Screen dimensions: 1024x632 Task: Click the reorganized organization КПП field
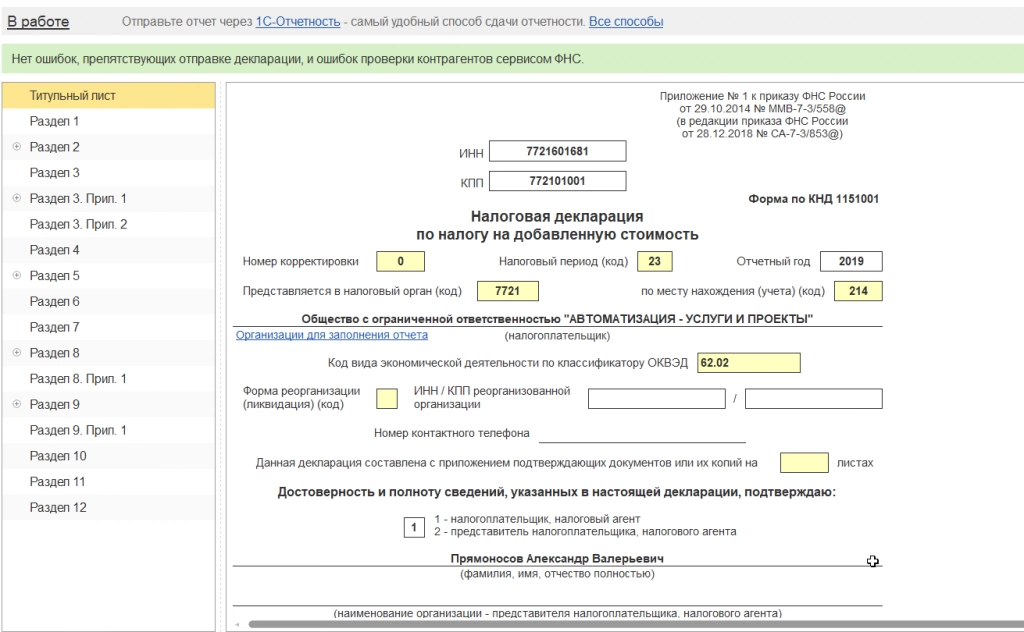(x=814, y=398)
